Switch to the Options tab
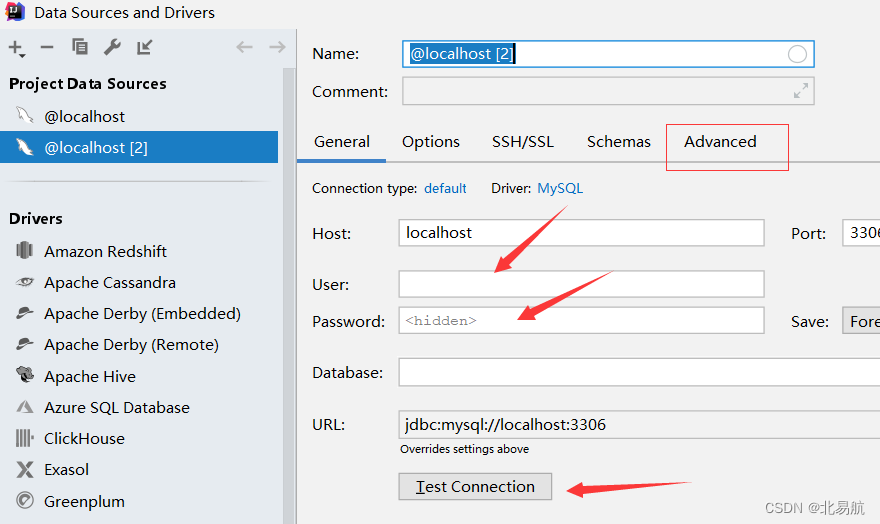880x524 pixels. coord(430,142)
